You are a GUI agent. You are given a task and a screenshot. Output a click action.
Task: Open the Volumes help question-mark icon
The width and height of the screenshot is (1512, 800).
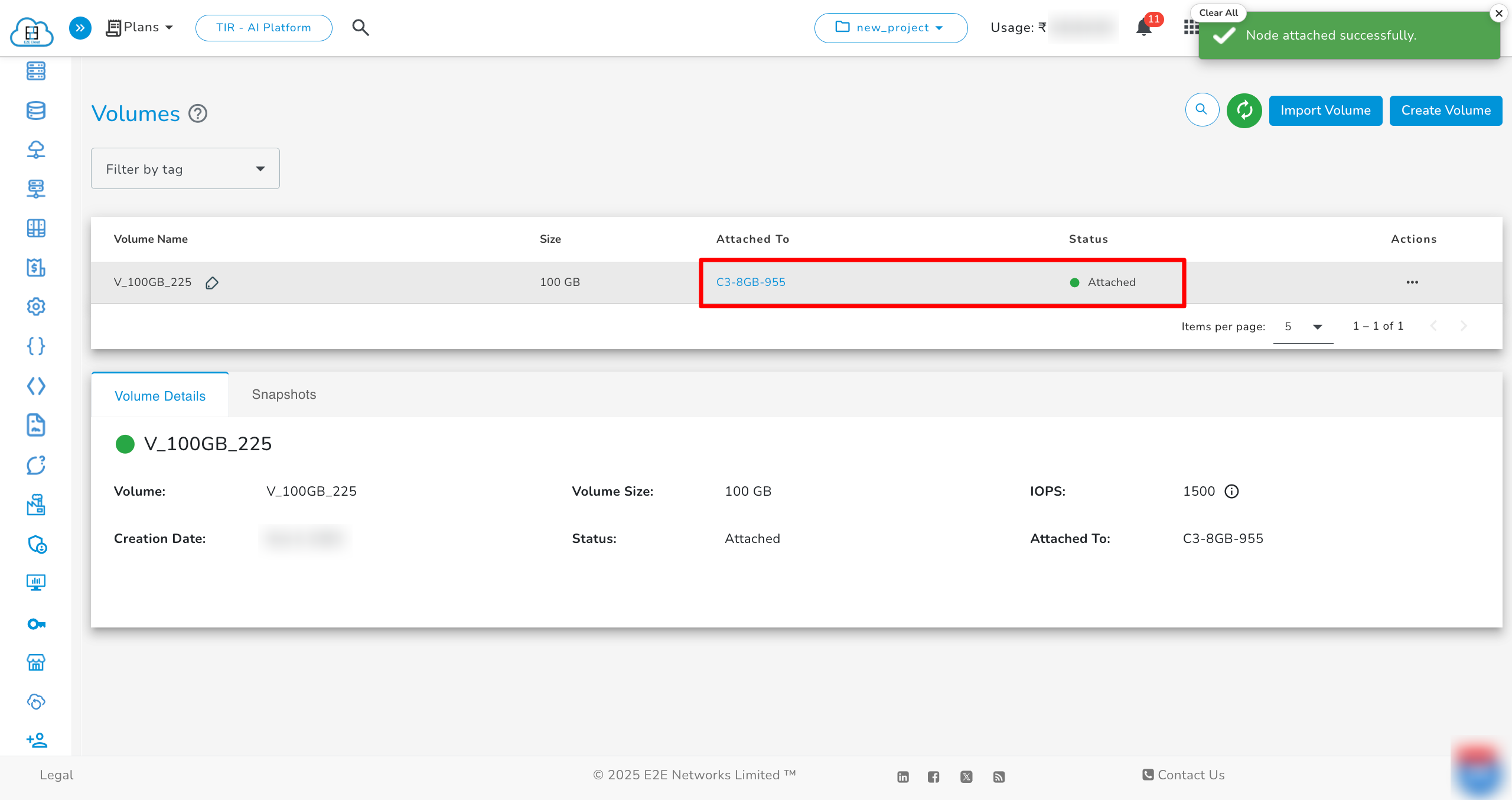(198, 113)
